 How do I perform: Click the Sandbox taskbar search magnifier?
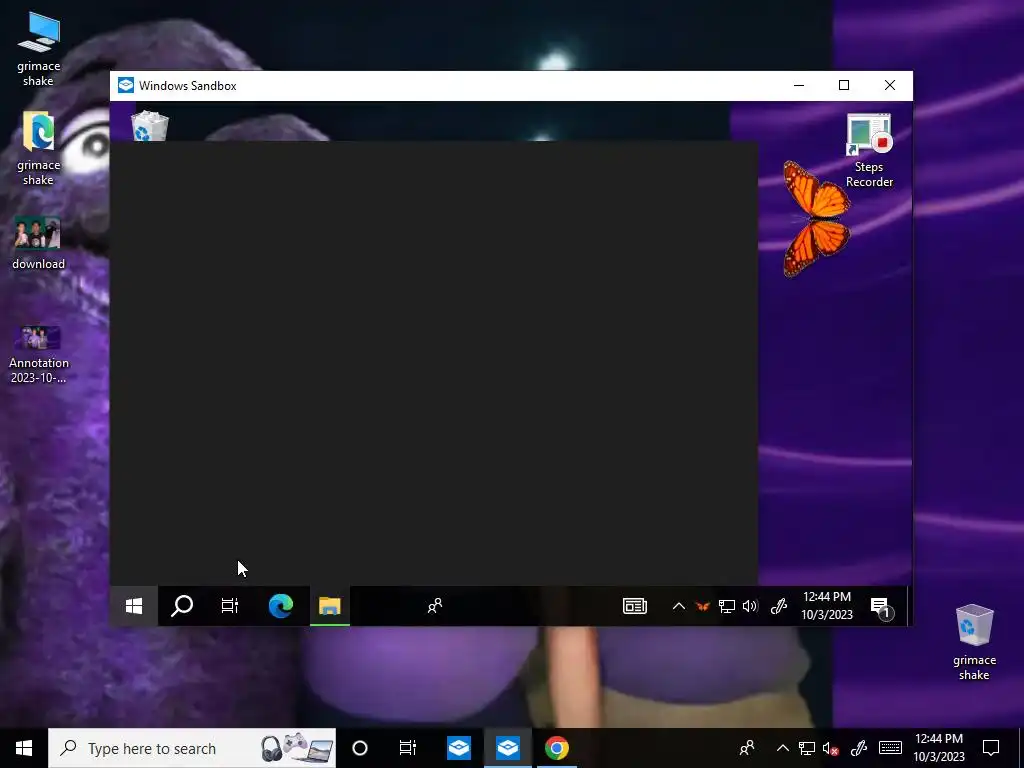click(182, 606)
